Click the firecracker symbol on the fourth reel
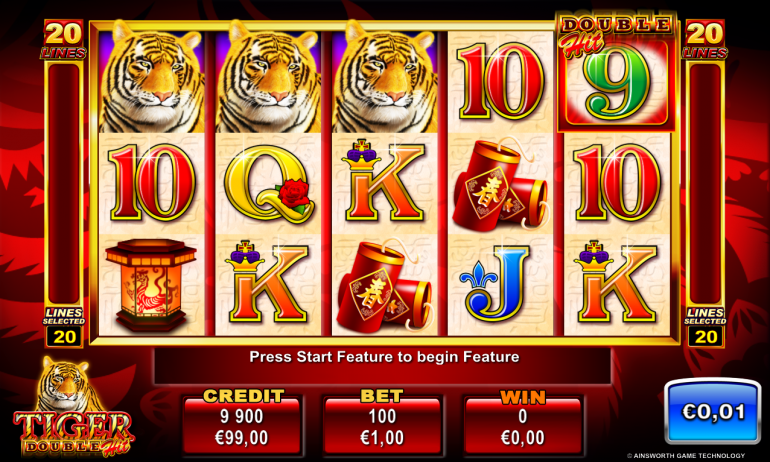The height and width of the screenshot is (462, 770). click(x=500, y=185)
